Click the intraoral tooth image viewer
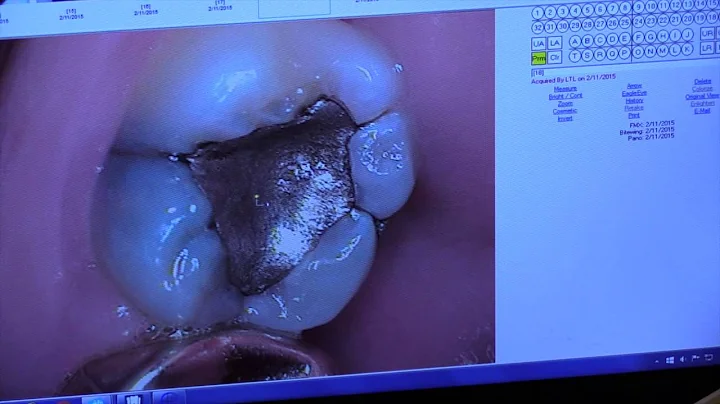The width and height of the screenshot is (720, 404). (x=247, y=202)
